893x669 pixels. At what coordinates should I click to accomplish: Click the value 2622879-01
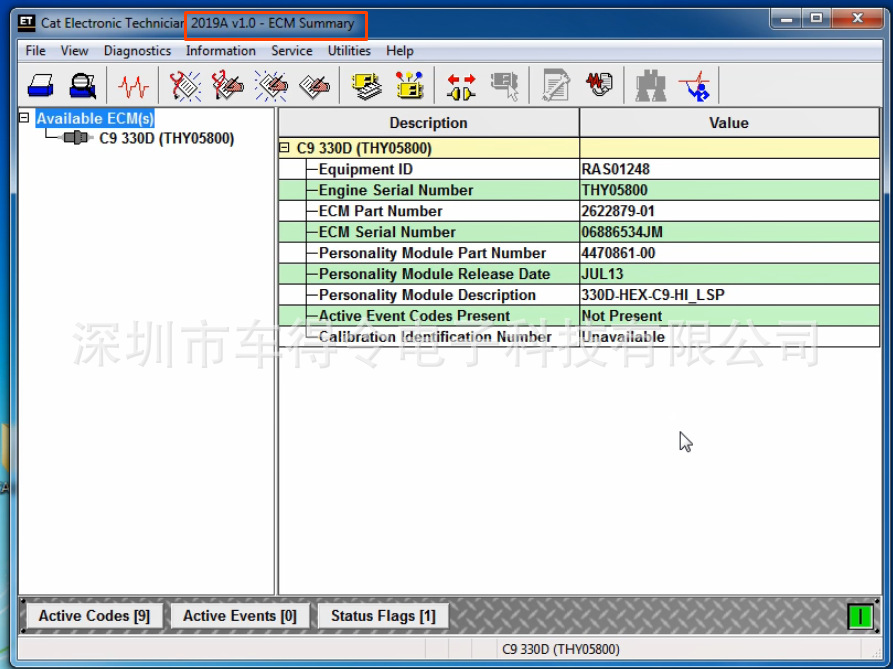click(618, 211)
